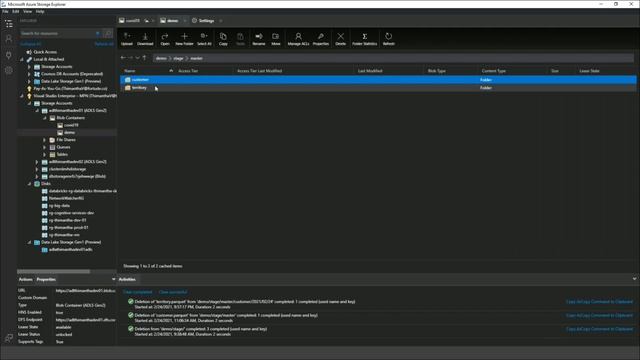Select the NetworkWatcherRG disk group

[x=66, y=198]
